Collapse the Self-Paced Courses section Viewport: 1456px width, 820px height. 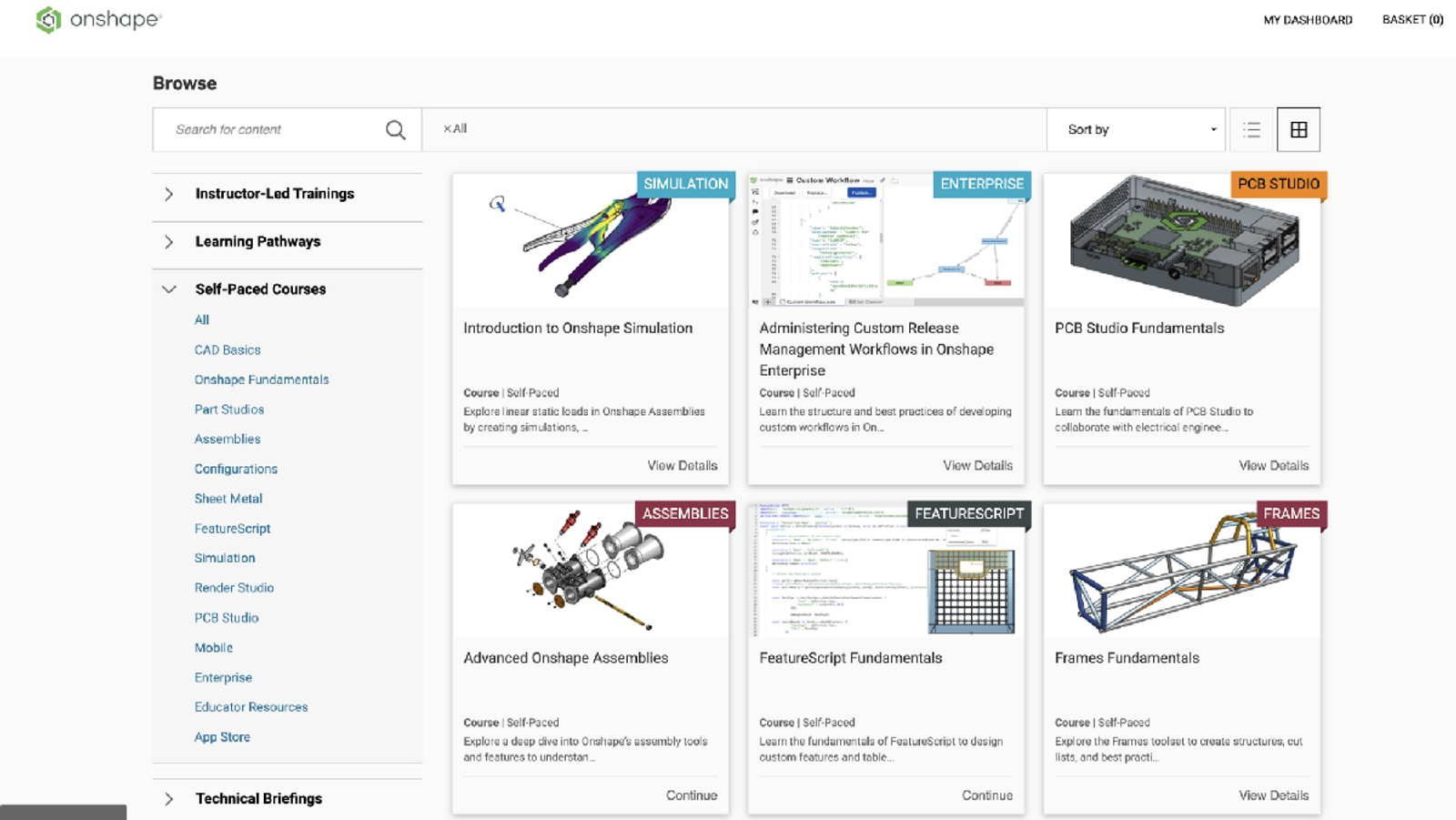[169, 289]
